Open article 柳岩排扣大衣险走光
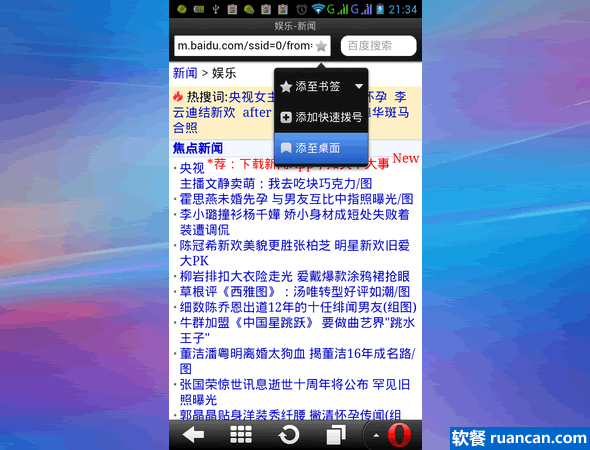Viewport: 590px width, 450px height. 294,277
